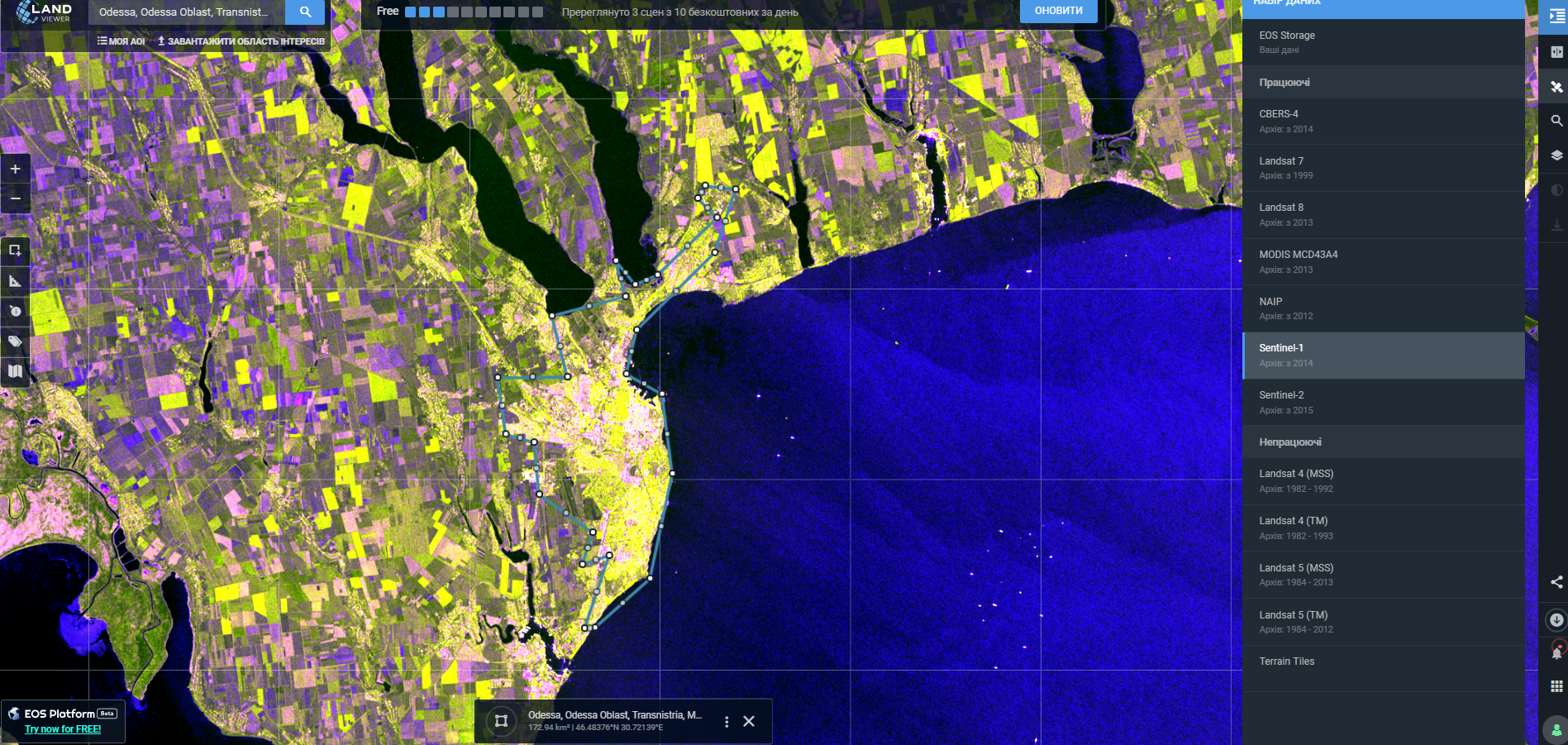Viewport: 1568px width, 745px height.
Task: Open the three-dot menu on the Odessa AOI card
Action: (727, 721)
